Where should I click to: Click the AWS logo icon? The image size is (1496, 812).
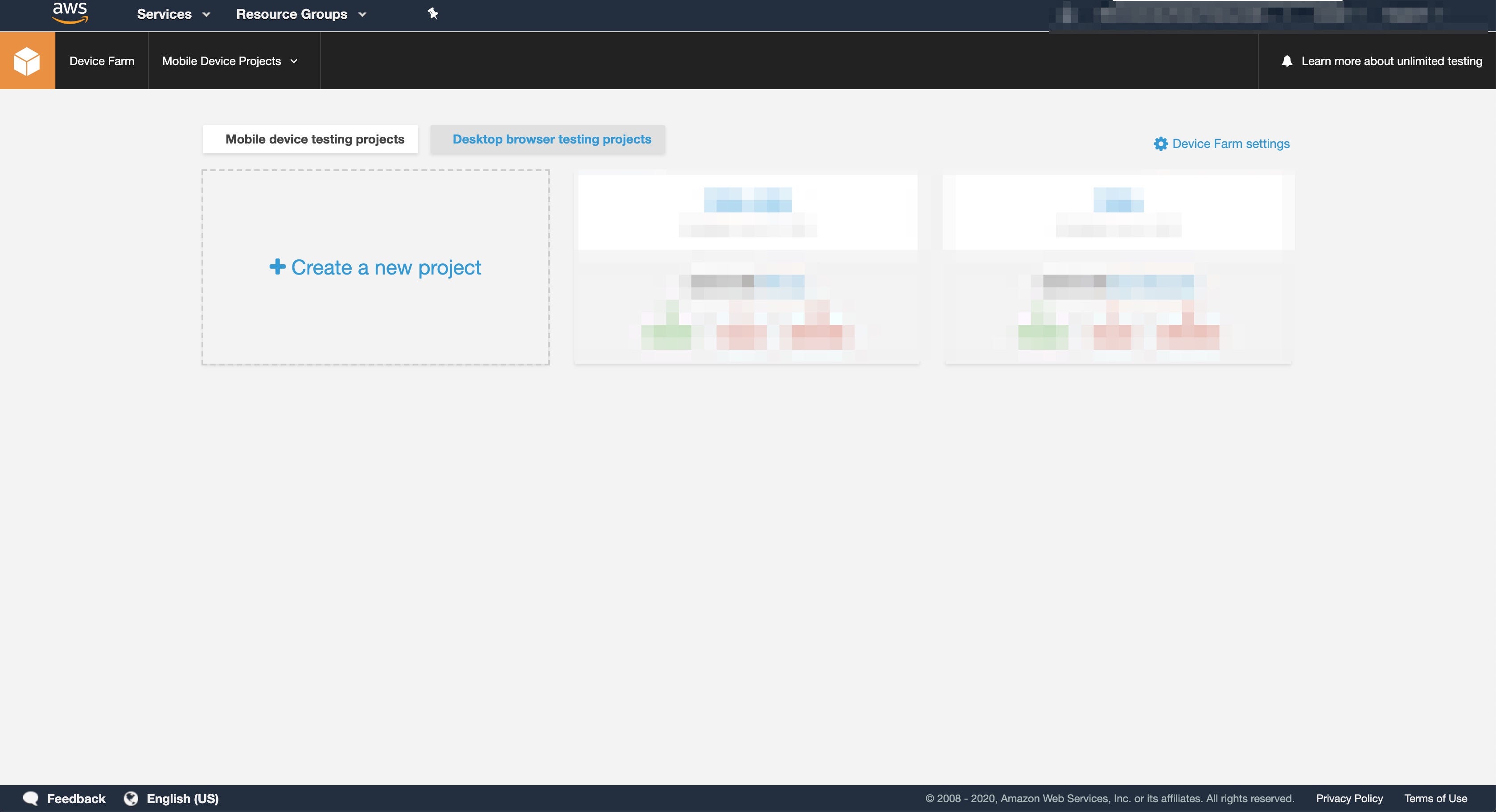coord(70,13)
